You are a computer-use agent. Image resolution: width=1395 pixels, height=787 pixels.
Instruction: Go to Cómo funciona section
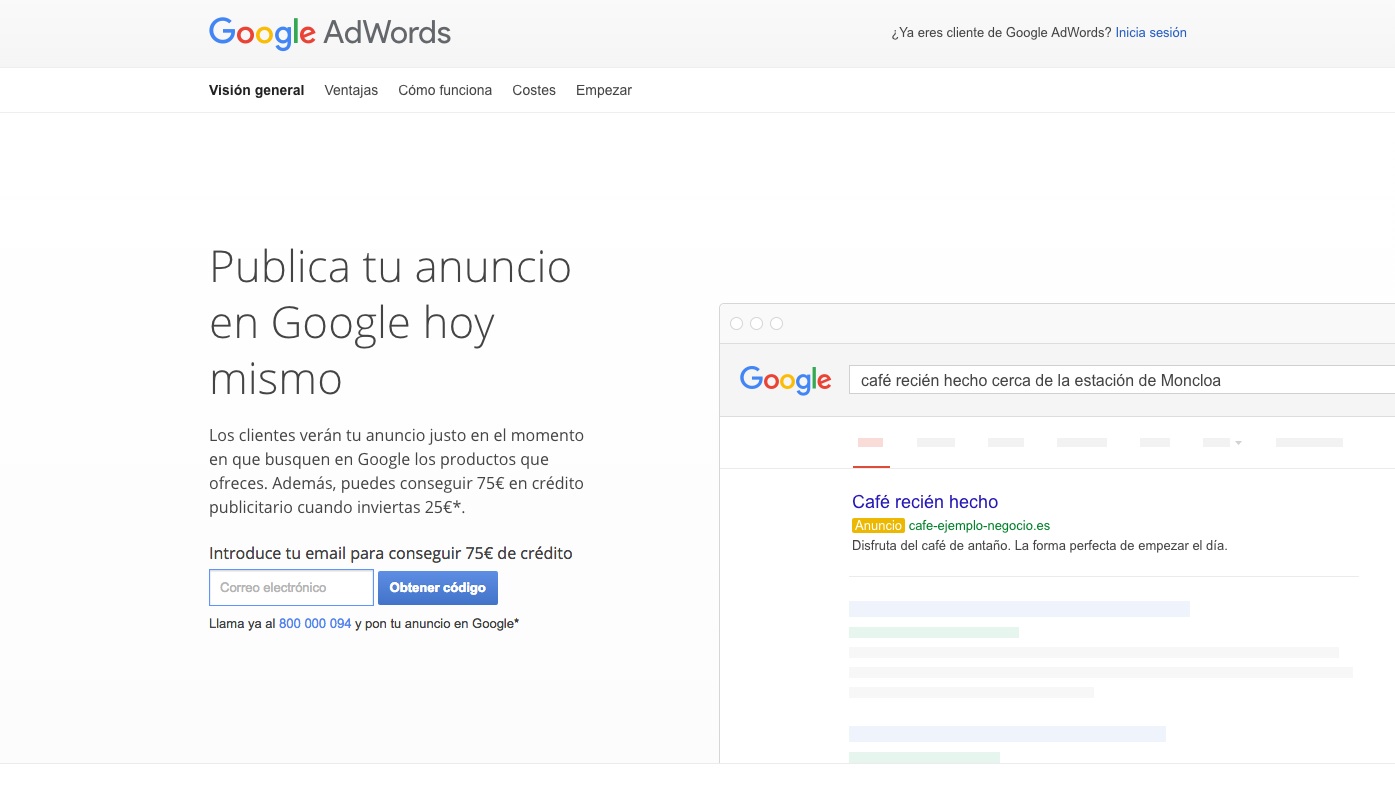click(445, 90)
